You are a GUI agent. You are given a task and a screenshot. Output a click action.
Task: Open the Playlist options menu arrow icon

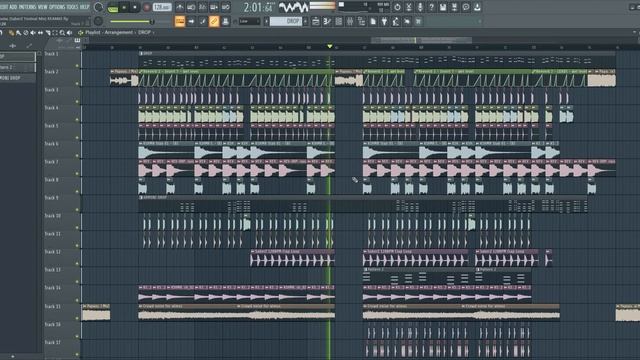[x=80, y=32]
